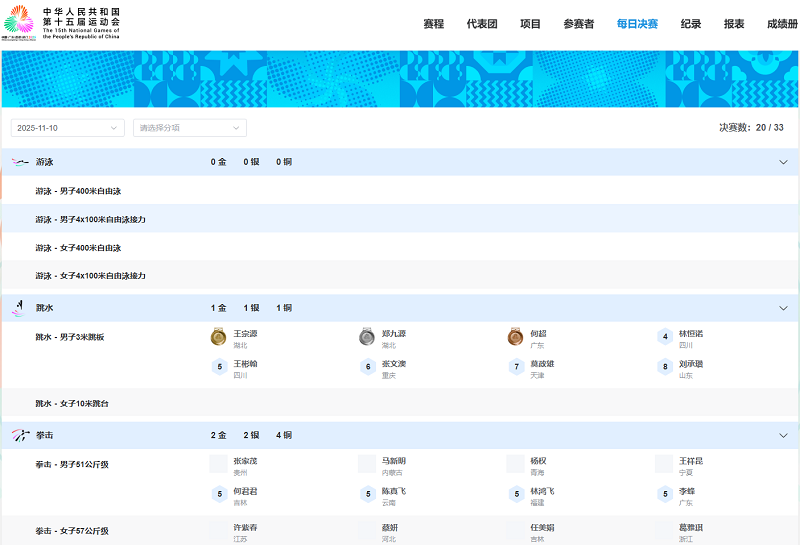Click the blue patterned header banner
This screenshot has height=545, width=800.
(x=400, y=79)
